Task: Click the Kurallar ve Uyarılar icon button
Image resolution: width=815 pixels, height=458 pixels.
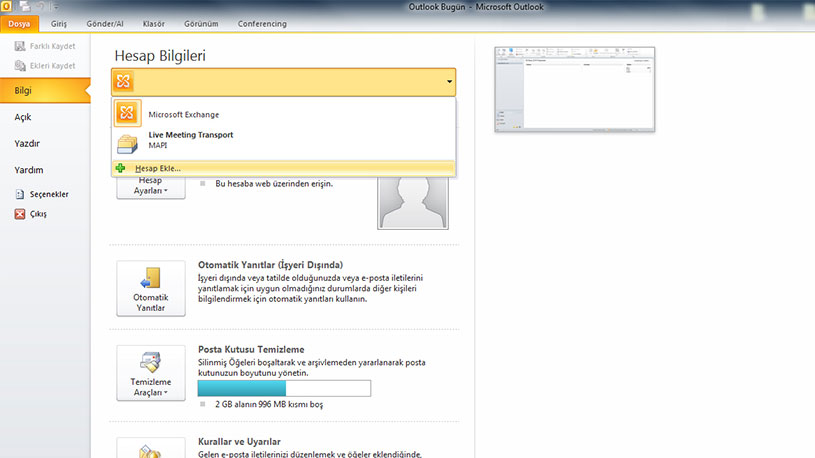Action: coord(151,448)
